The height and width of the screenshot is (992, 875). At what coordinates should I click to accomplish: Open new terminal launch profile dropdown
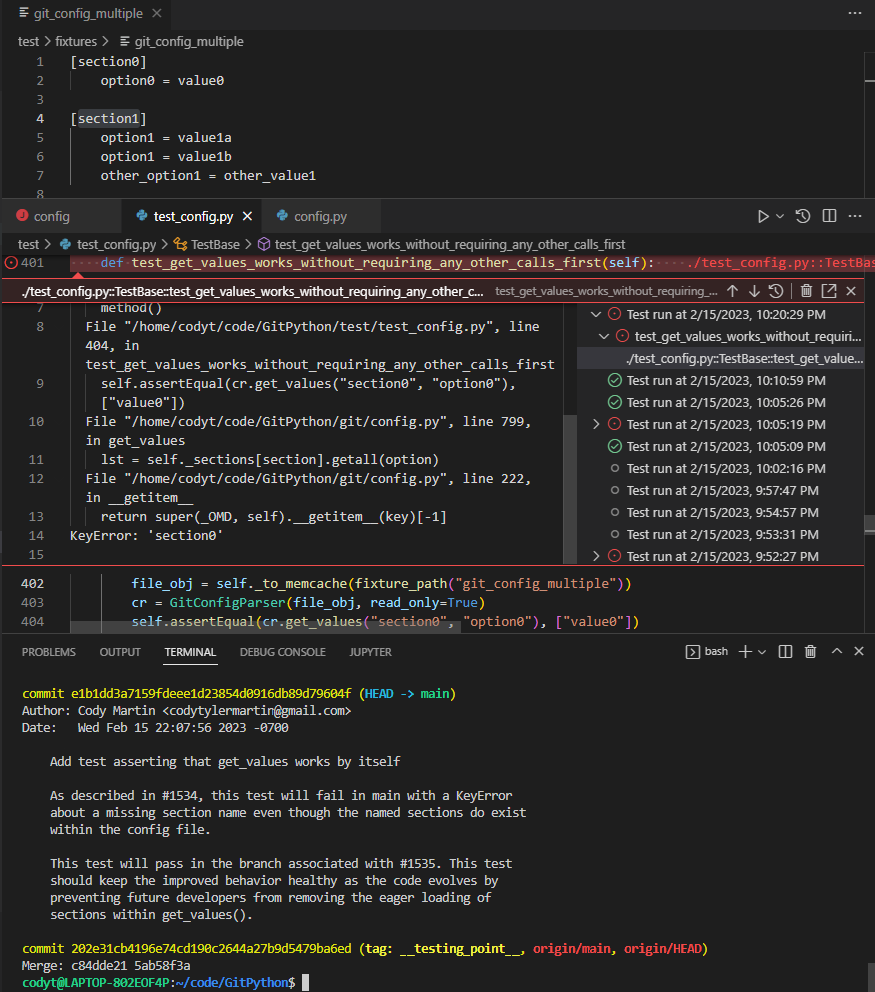click(762, 651)
